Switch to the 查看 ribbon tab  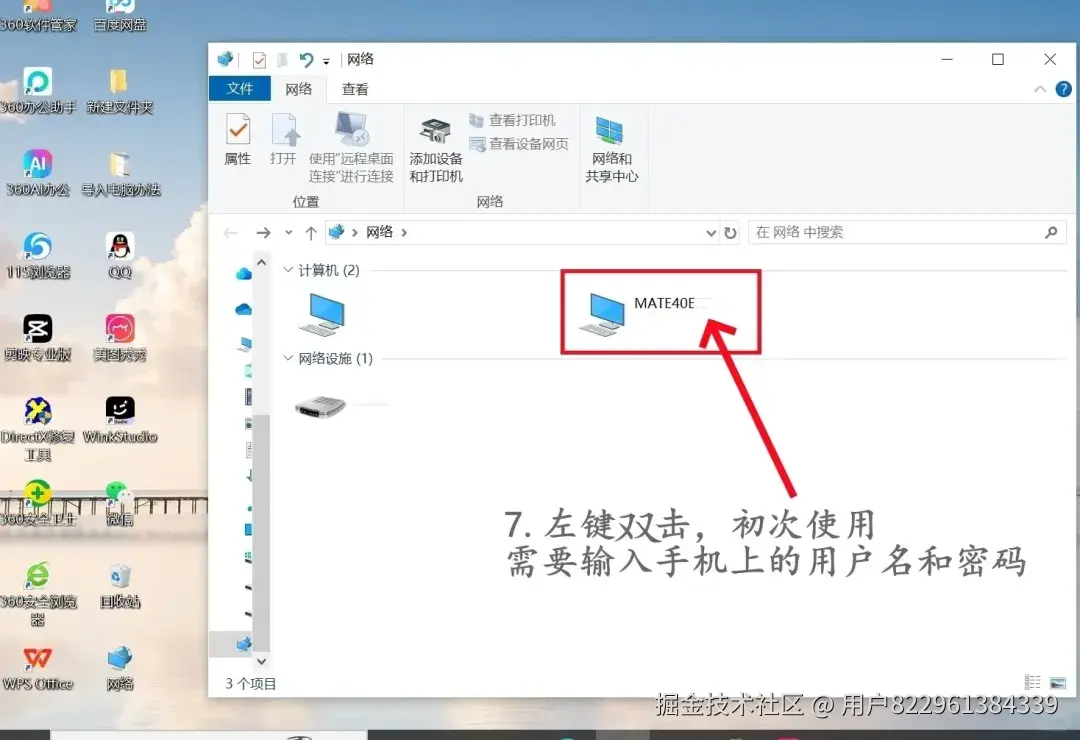(x=355, y=88)
